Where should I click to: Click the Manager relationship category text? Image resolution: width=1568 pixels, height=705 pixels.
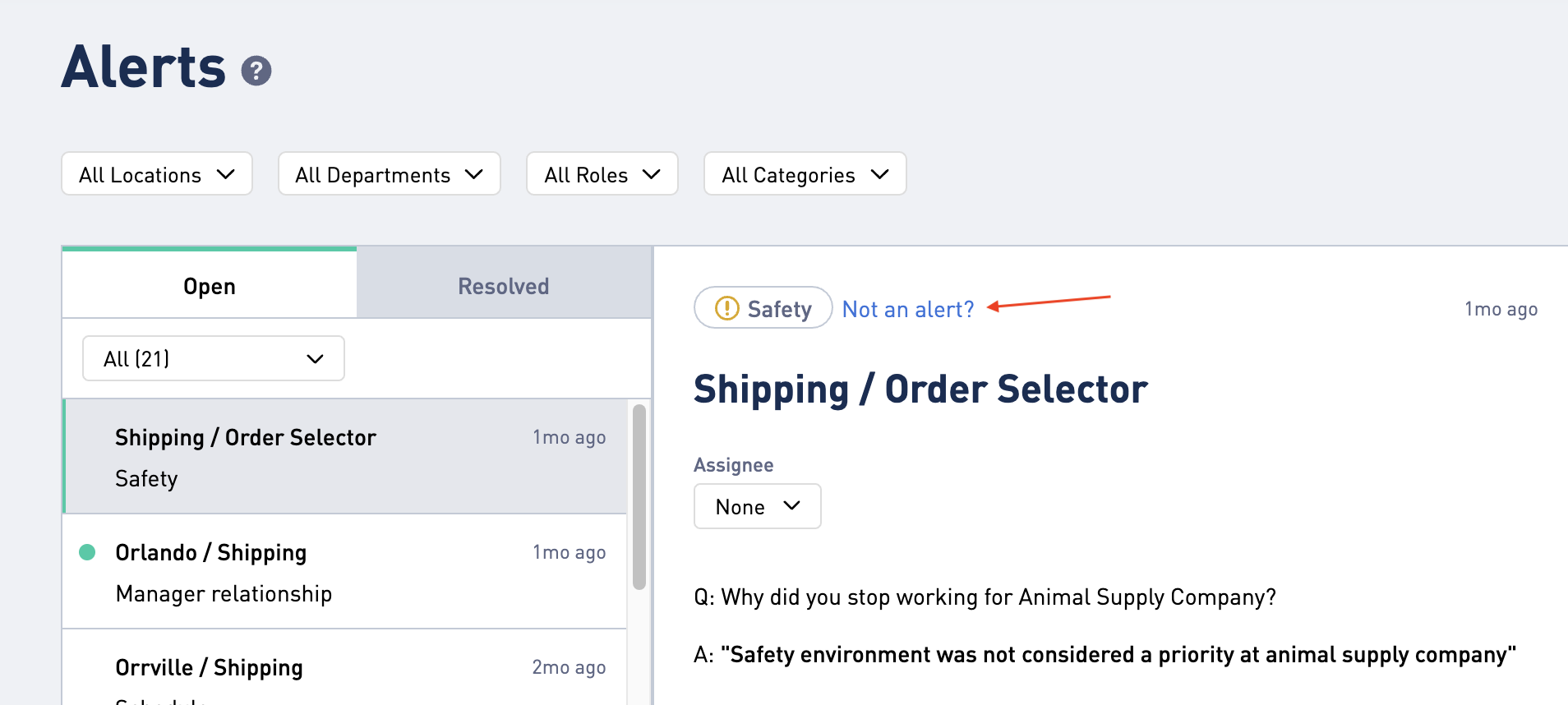tap(224, 593)
